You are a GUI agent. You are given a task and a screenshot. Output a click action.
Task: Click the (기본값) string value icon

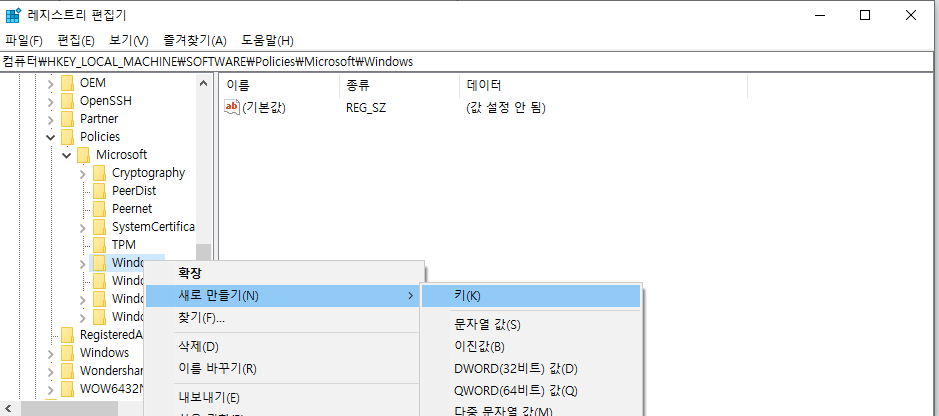(x=232, y=107)
